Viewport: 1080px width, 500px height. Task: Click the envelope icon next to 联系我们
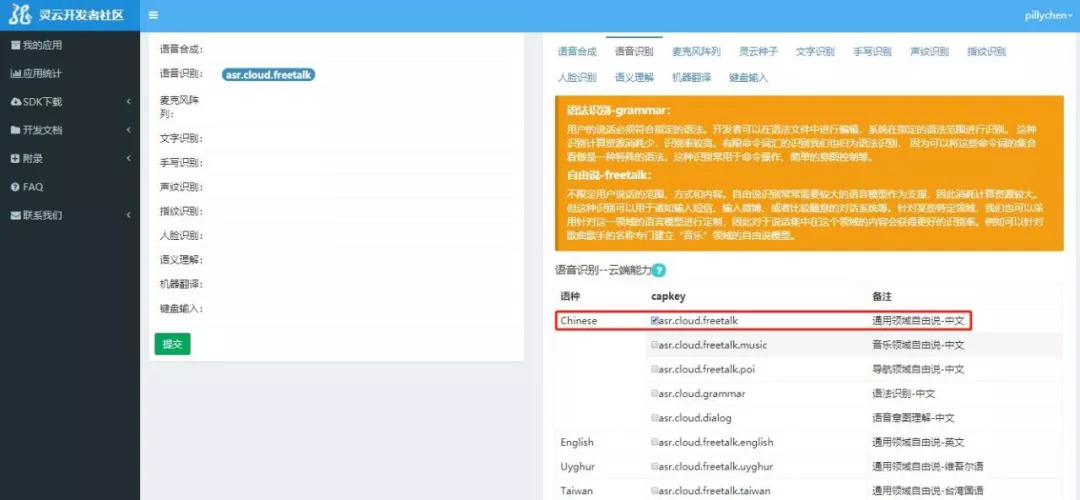[x=15, y=215]
